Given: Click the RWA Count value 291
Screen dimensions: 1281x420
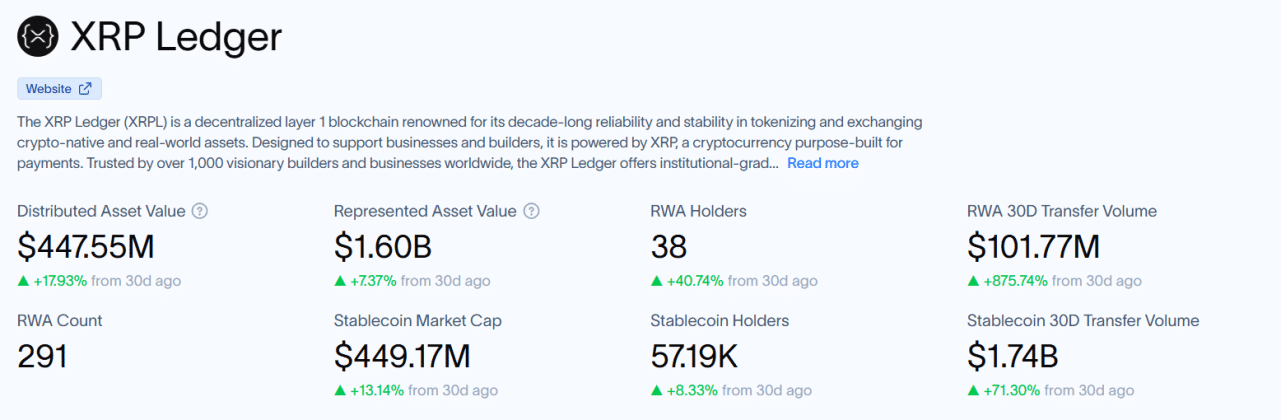Looking at the screenshot, I should click(x=42, y=356).
